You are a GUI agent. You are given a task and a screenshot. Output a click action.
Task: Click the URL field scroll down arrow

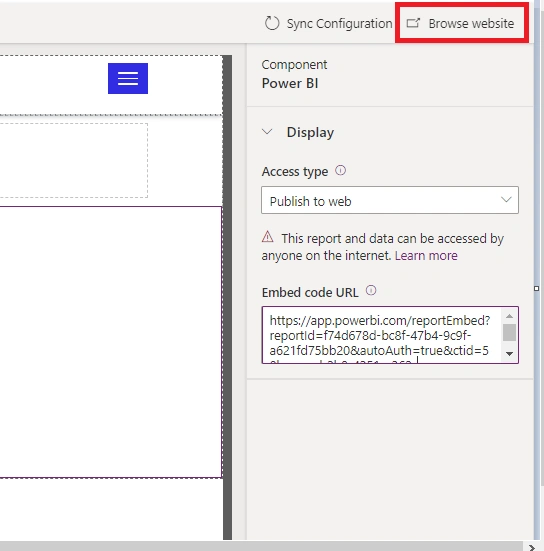coord(509,354)
